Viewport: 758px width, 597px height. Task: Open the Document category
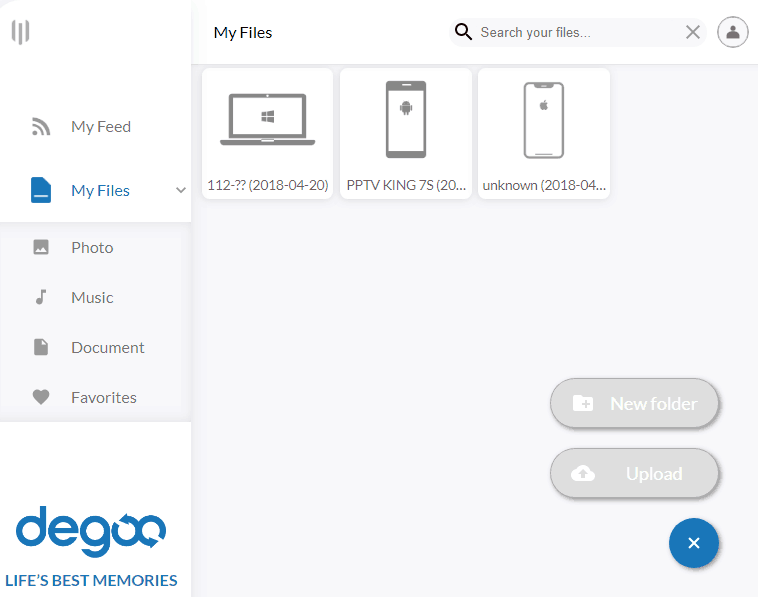107,348
